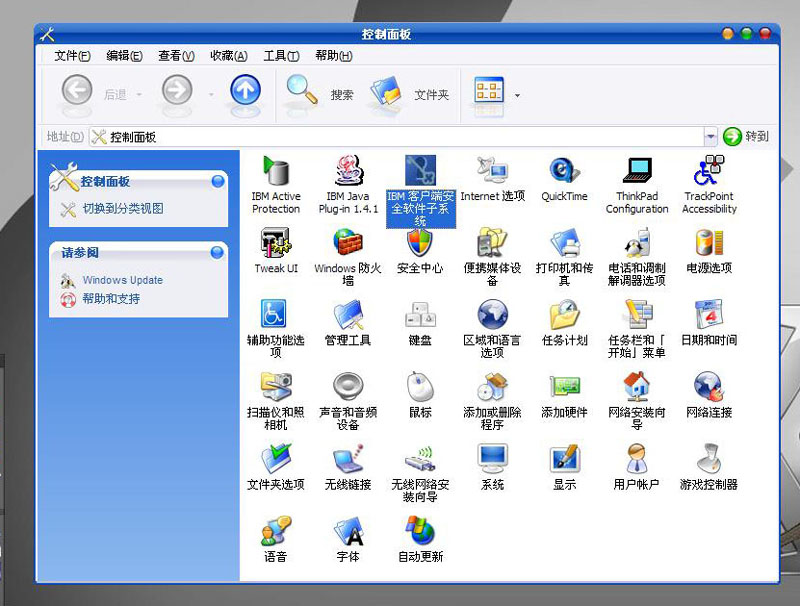The width and height of the screenshot is (800, 606).
Task: Open the 文件(F) menu
Action: point(72,56)
